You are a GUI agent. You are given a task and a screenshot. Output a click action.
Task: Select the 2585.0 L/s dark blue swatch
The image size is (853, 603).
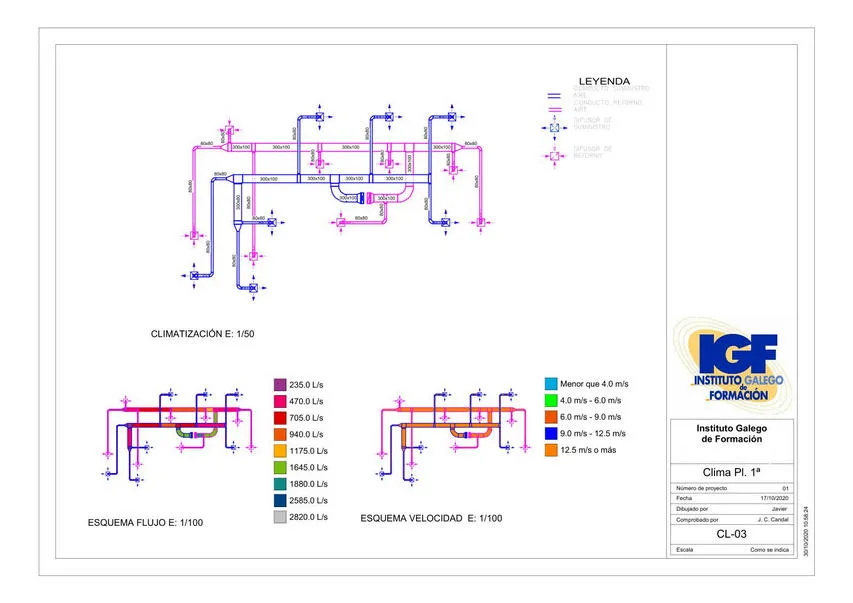[280, 501]
